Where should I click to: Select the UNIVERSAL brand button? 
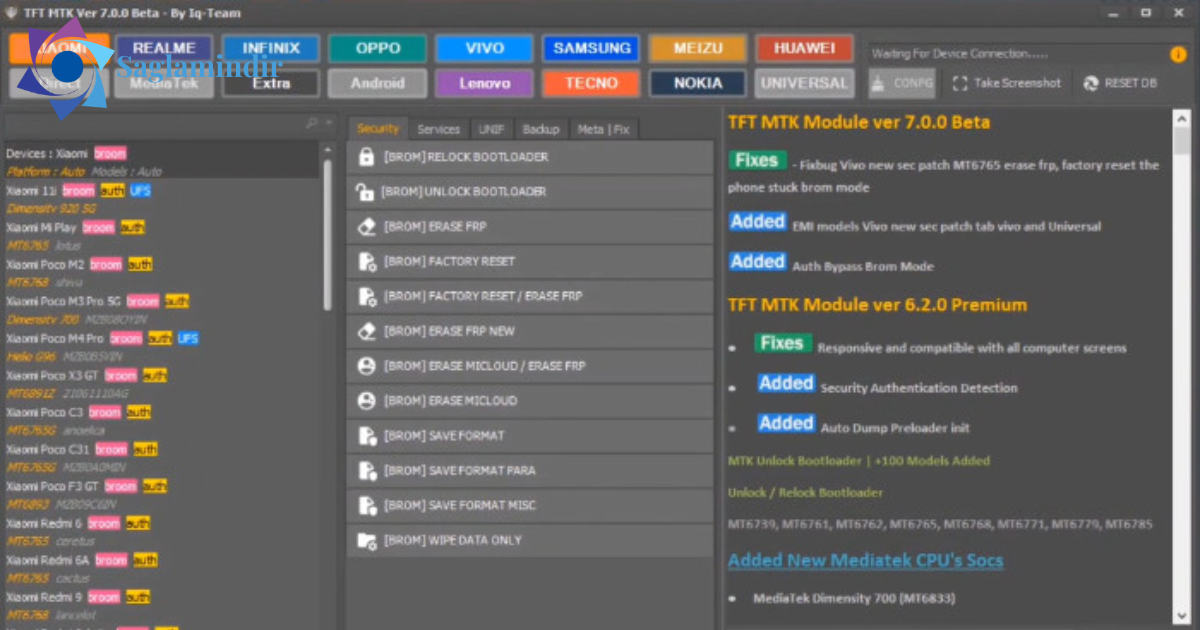tap(804, 83)
